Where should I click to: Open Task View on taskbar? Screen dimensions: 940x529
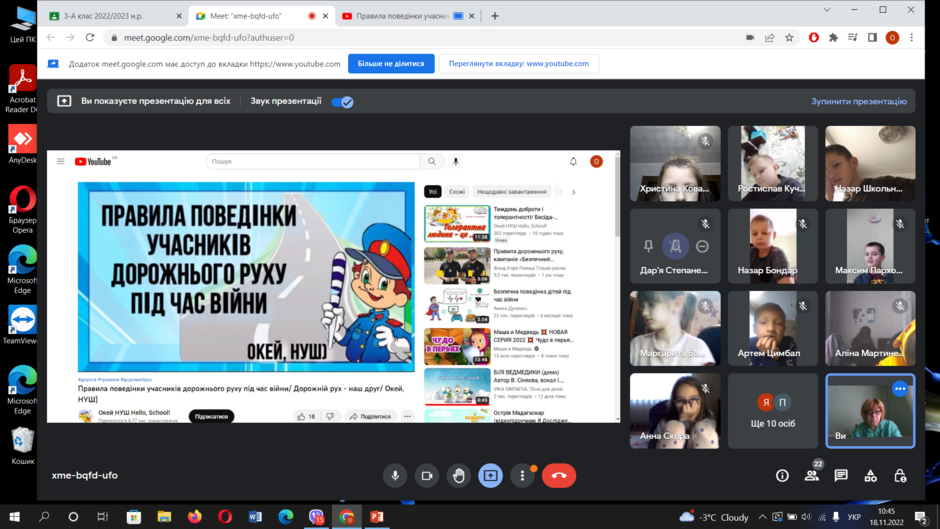click(x=103, y=516)
